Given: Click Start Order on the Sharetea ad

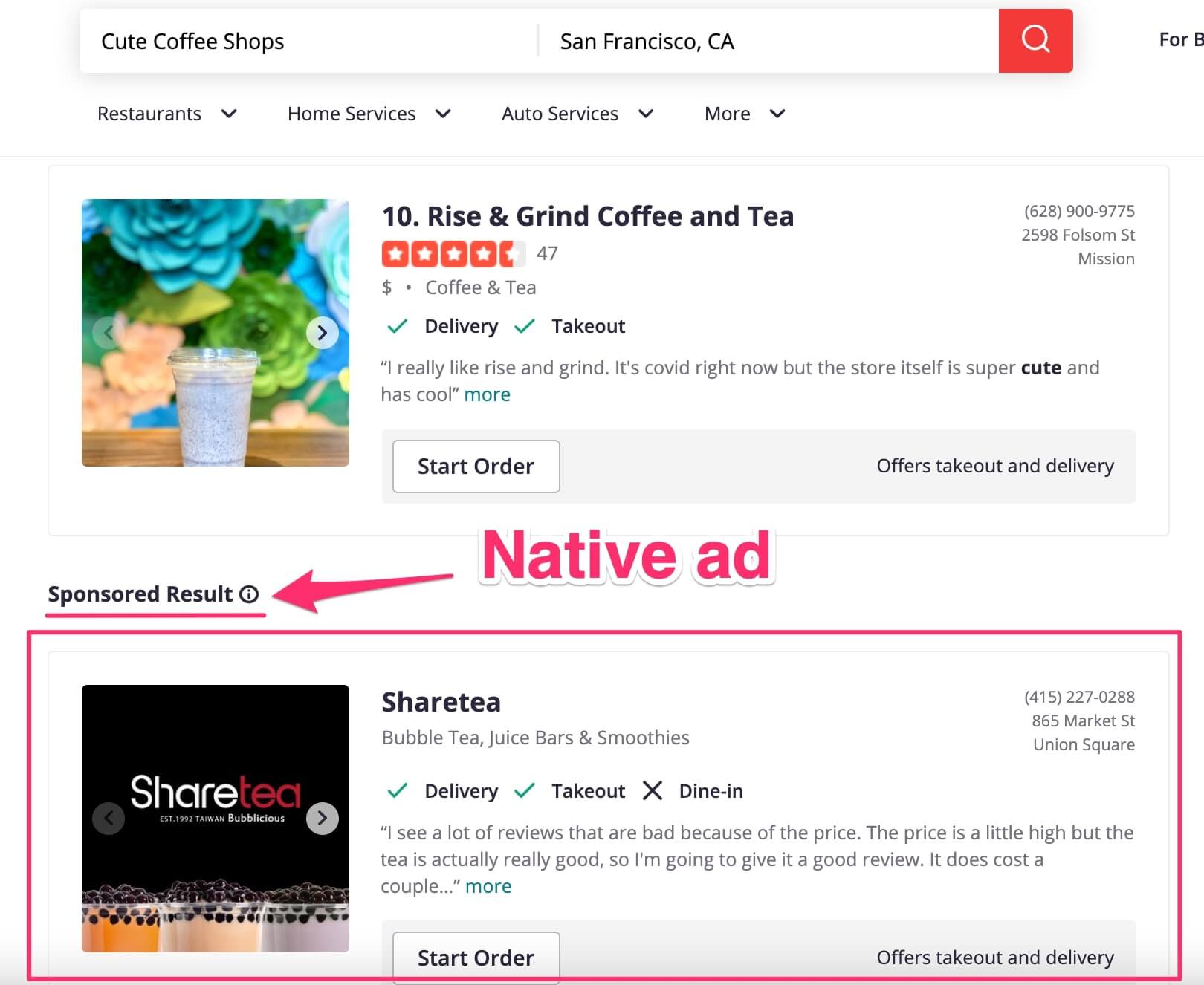Looking at the screenshot, I should click(x=475, y=958).
